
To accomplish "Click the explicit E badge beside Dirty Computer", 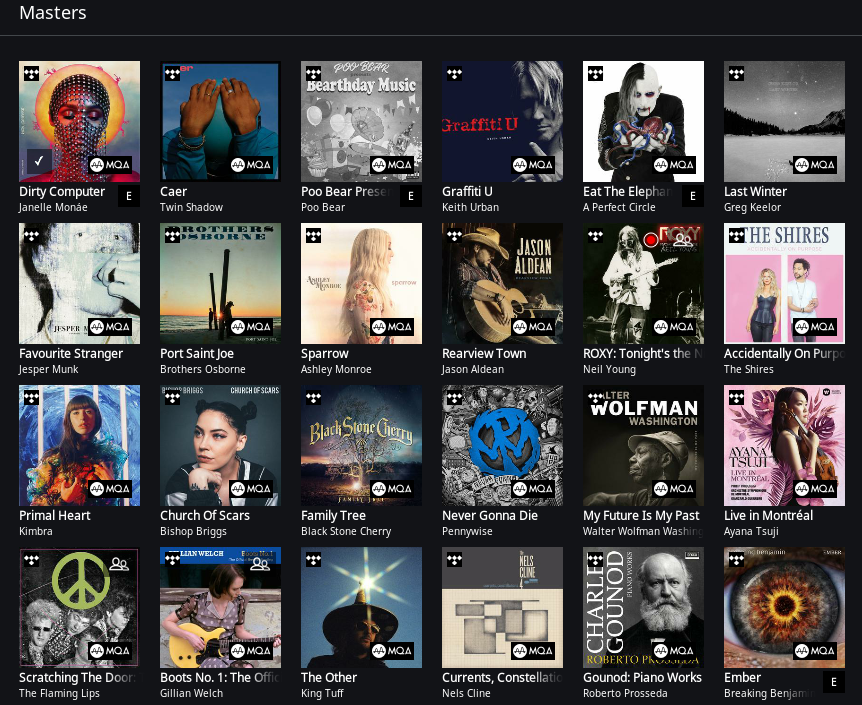I will [129, 196].
